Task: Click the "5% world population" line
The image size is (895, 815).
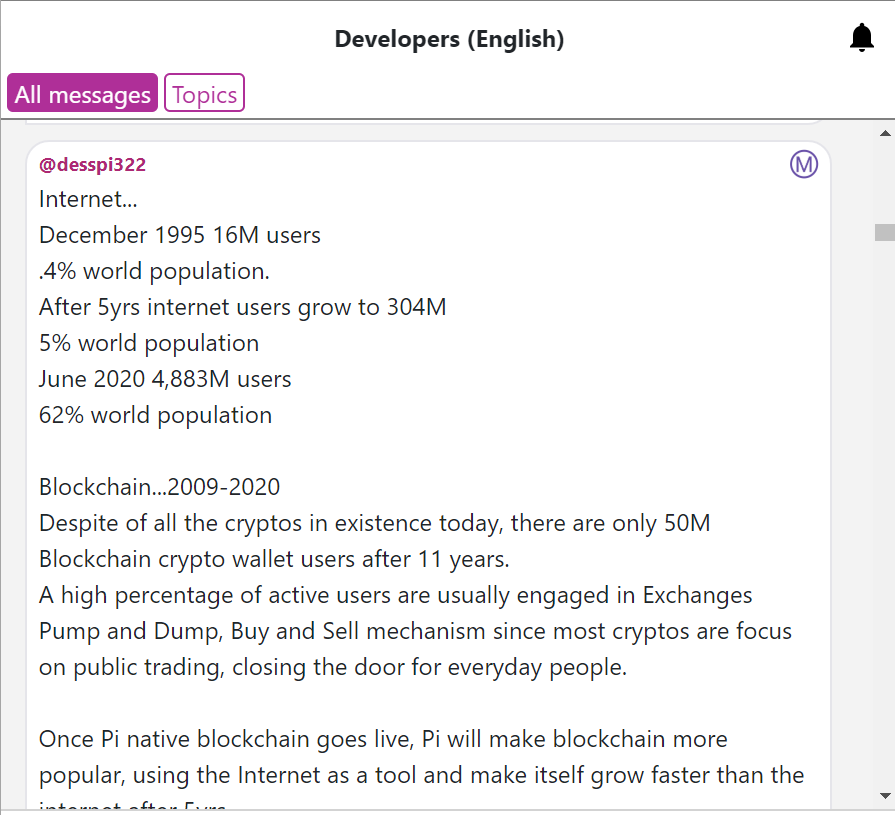Action: pos(149,343)
